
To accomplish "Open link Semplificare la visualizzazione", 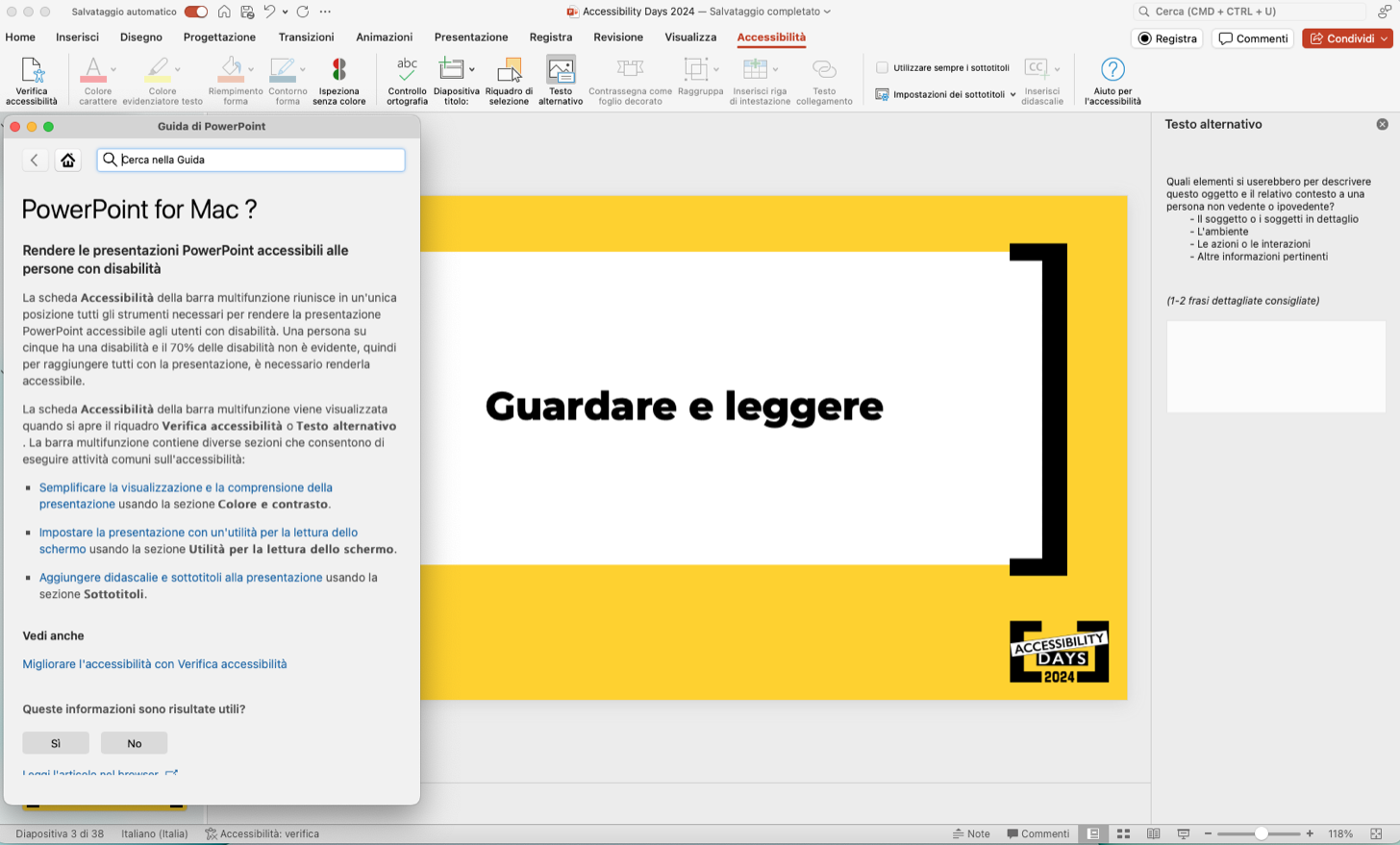I will [x=186, y=495].
